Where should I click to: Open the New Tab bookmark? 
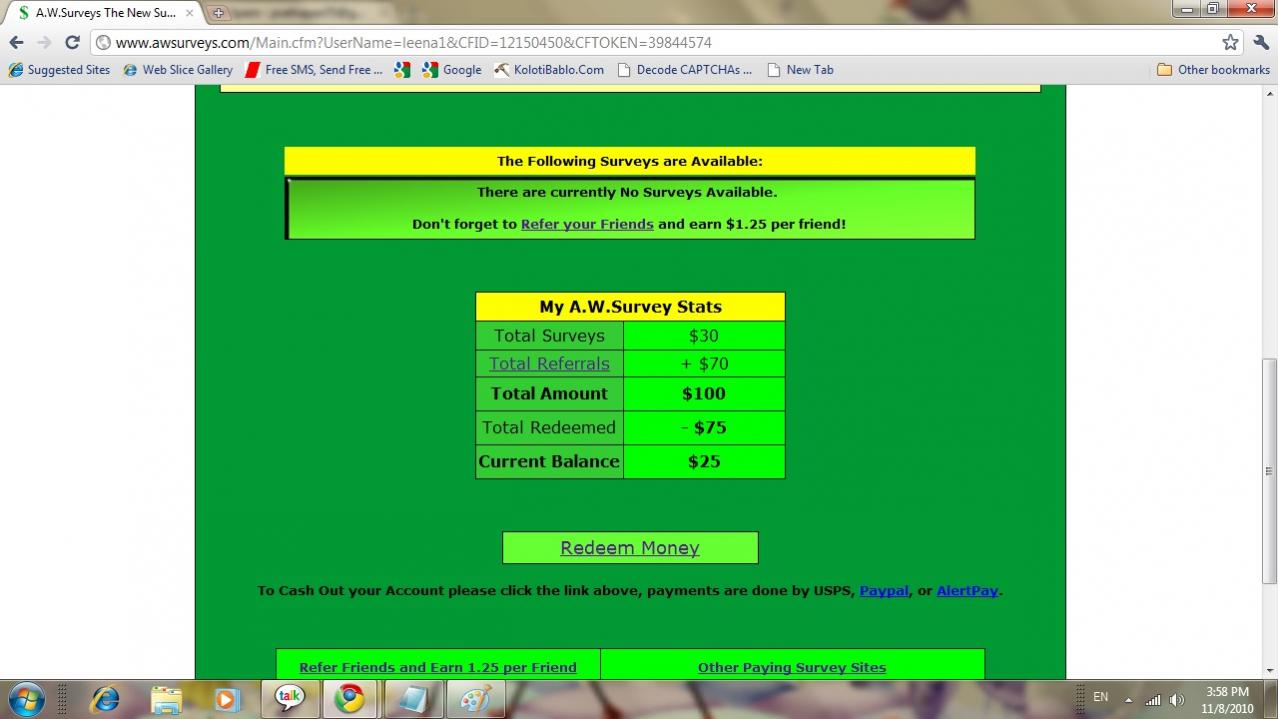tap(800, 70)
